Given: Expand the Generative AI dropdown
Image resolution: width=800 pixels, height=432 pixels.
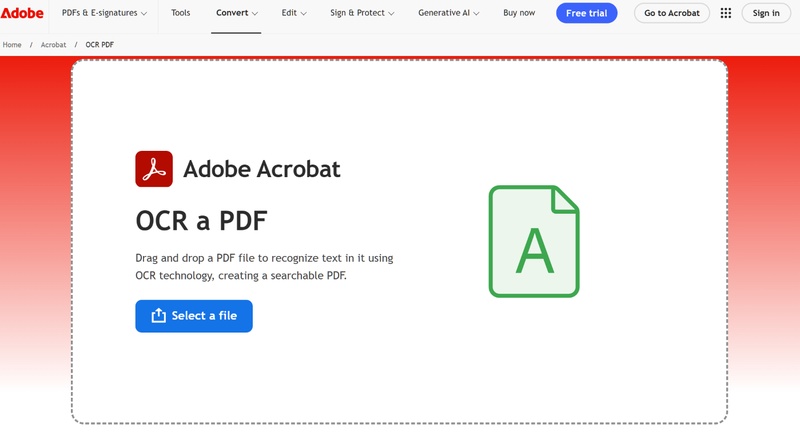Looking at the screenshot, I should pyautogui.click(x=448, y=13).
